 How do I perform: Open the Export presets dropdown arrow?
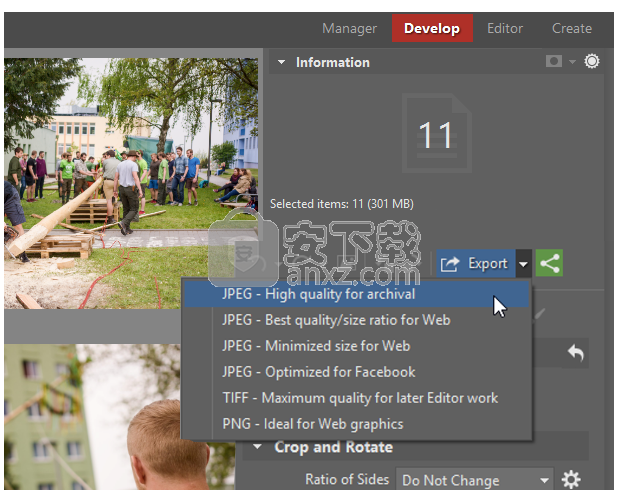(x=523, y=264)
